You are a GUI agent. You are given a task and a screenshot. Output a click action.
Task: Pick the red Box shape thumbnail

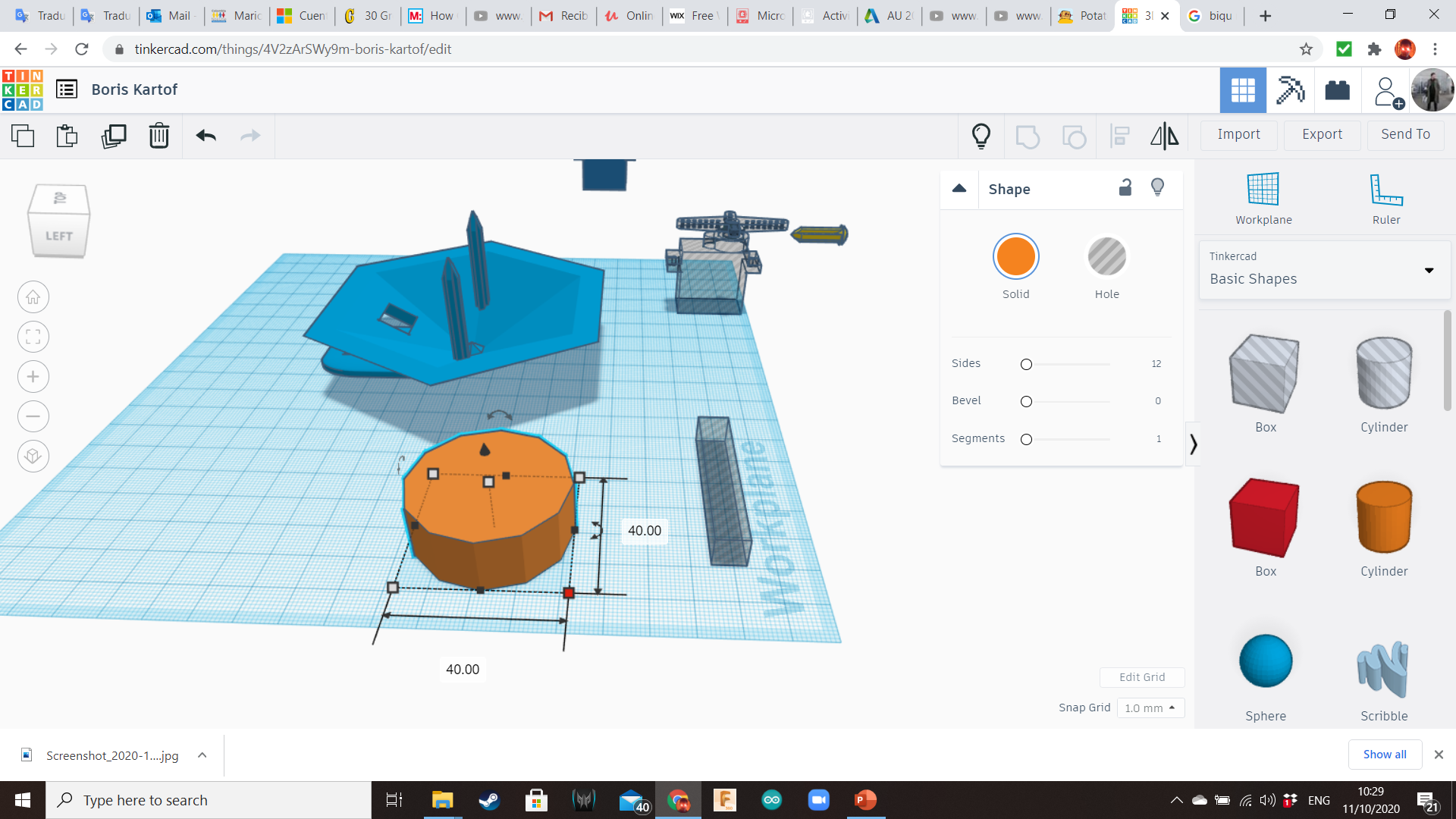(x=1265, y=518)
